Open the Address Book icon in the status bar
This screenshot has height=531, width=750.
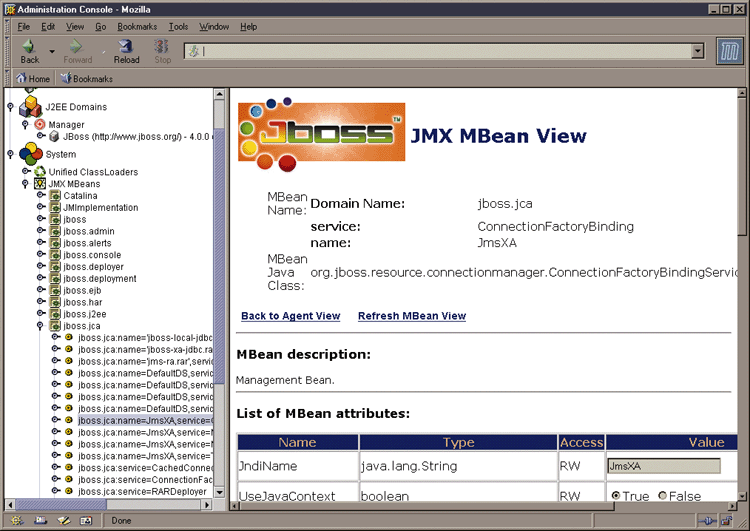(x=86, y=520)
